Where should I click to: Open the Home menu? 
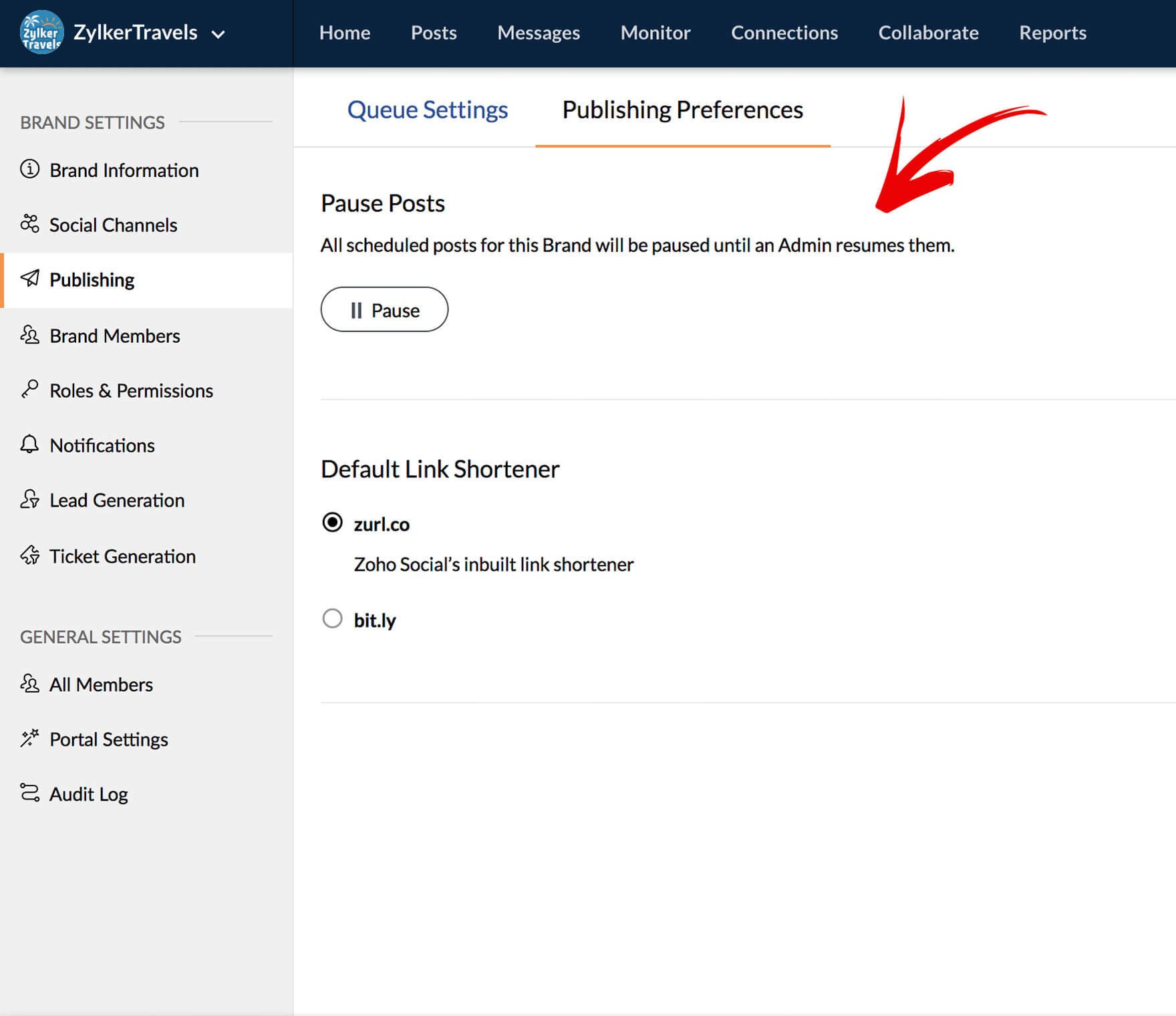coord(345,33)
